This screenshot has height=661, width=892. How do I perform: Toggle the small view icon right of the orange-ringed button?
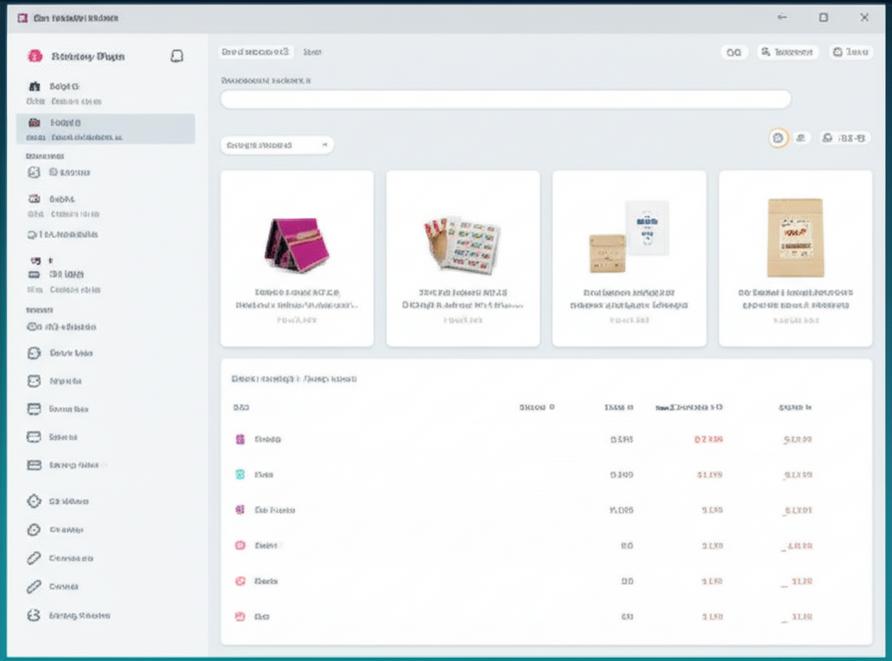[800, 138]
